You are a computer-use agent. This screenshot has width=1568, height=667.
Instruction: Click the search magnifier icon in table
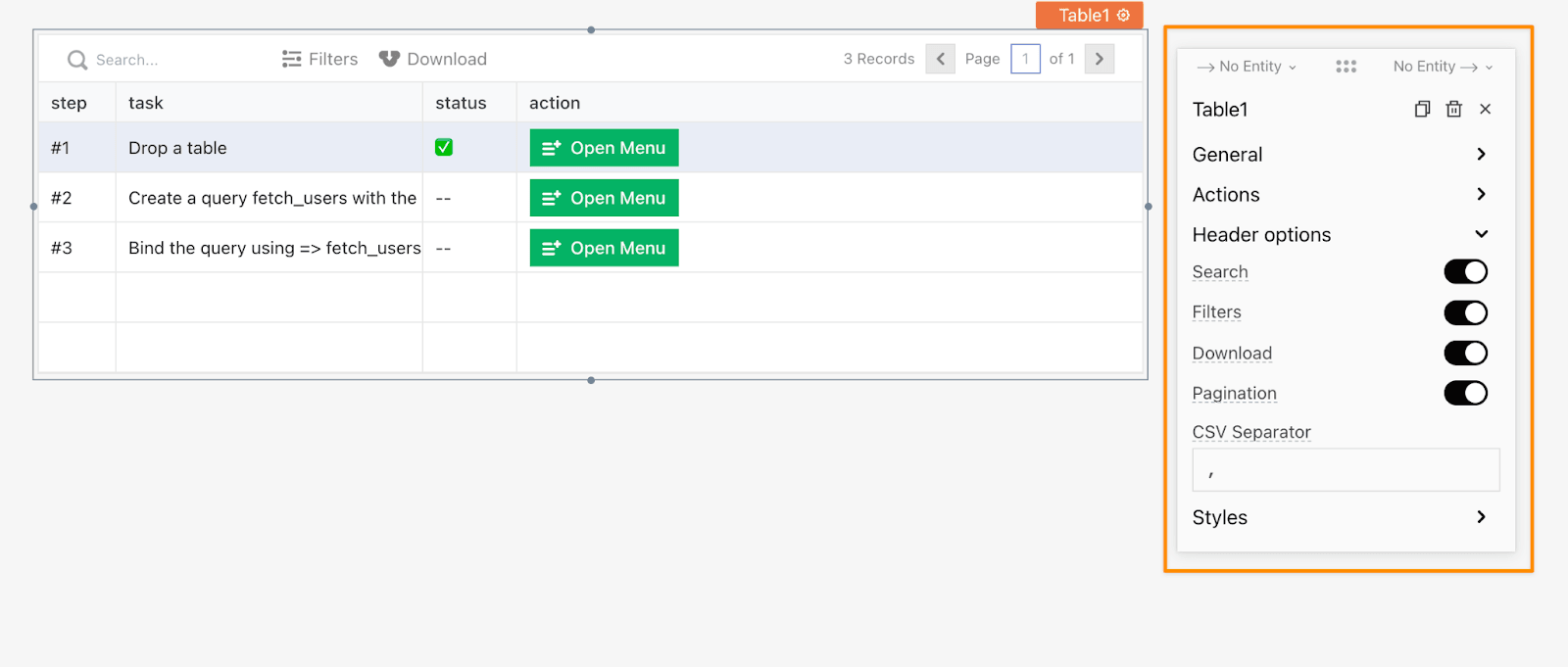click(77, 60)
